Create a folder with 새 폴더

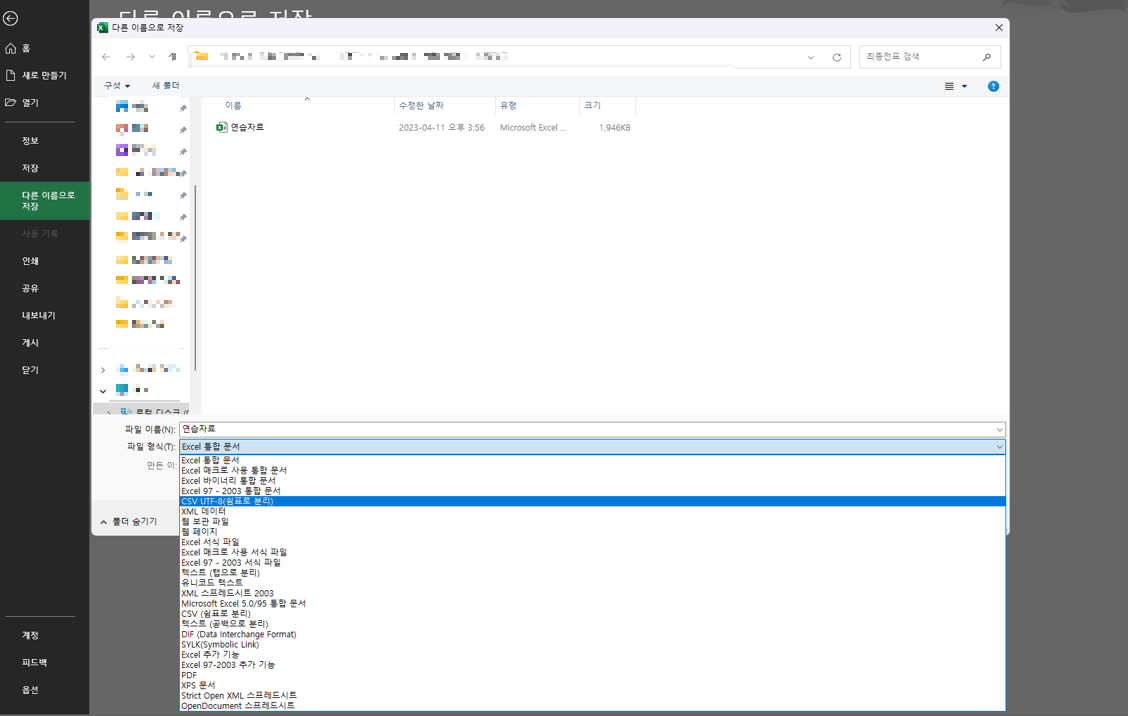[165, 86]
